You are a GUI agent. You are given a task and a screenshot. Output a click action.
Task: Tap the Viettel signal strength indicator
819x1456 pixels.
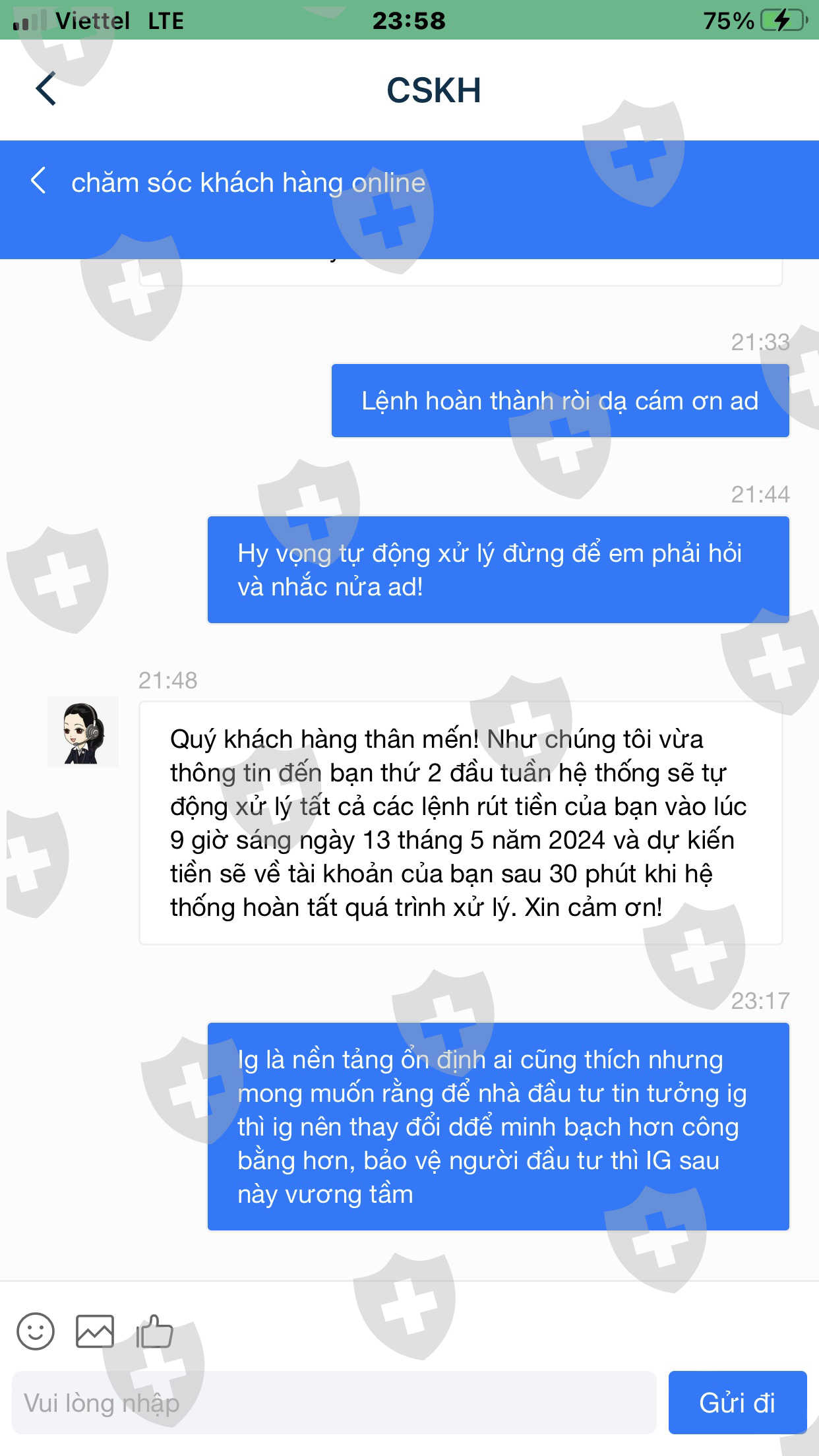click(x=30, y=20)
